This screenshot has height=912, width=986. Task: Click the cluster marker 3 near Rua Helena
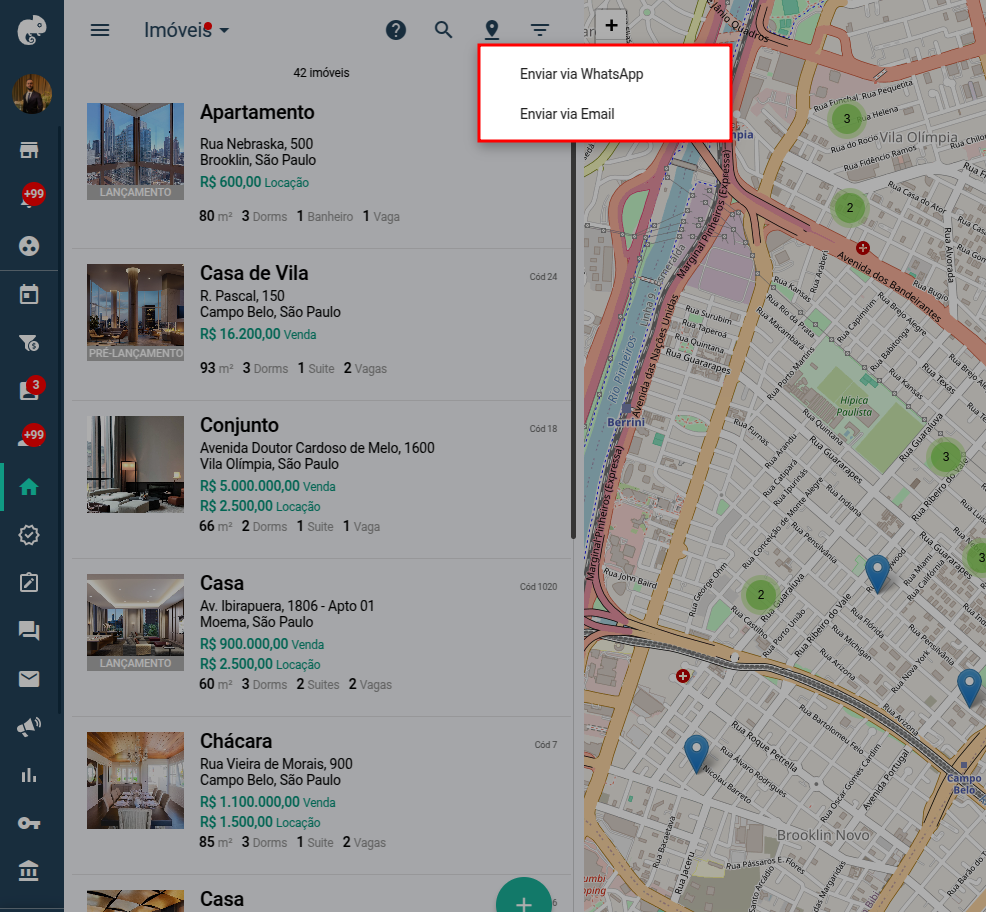tap(846, 118)
